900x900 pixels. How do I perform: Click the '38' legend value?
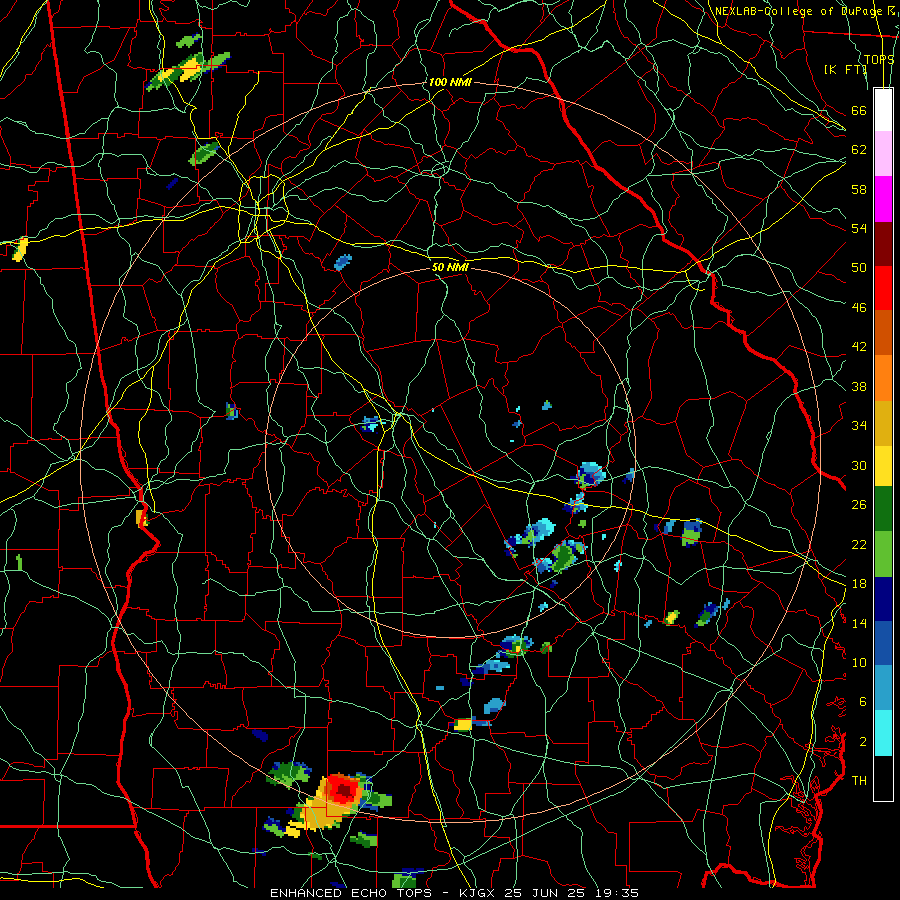click(x=859, y=386)
